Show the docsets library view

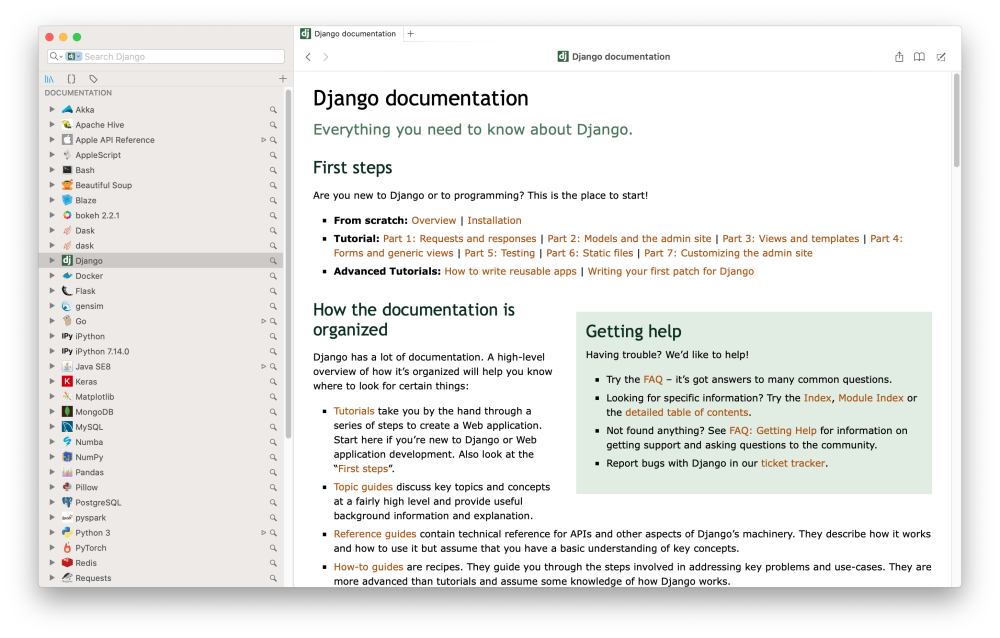tap(49, 79)
